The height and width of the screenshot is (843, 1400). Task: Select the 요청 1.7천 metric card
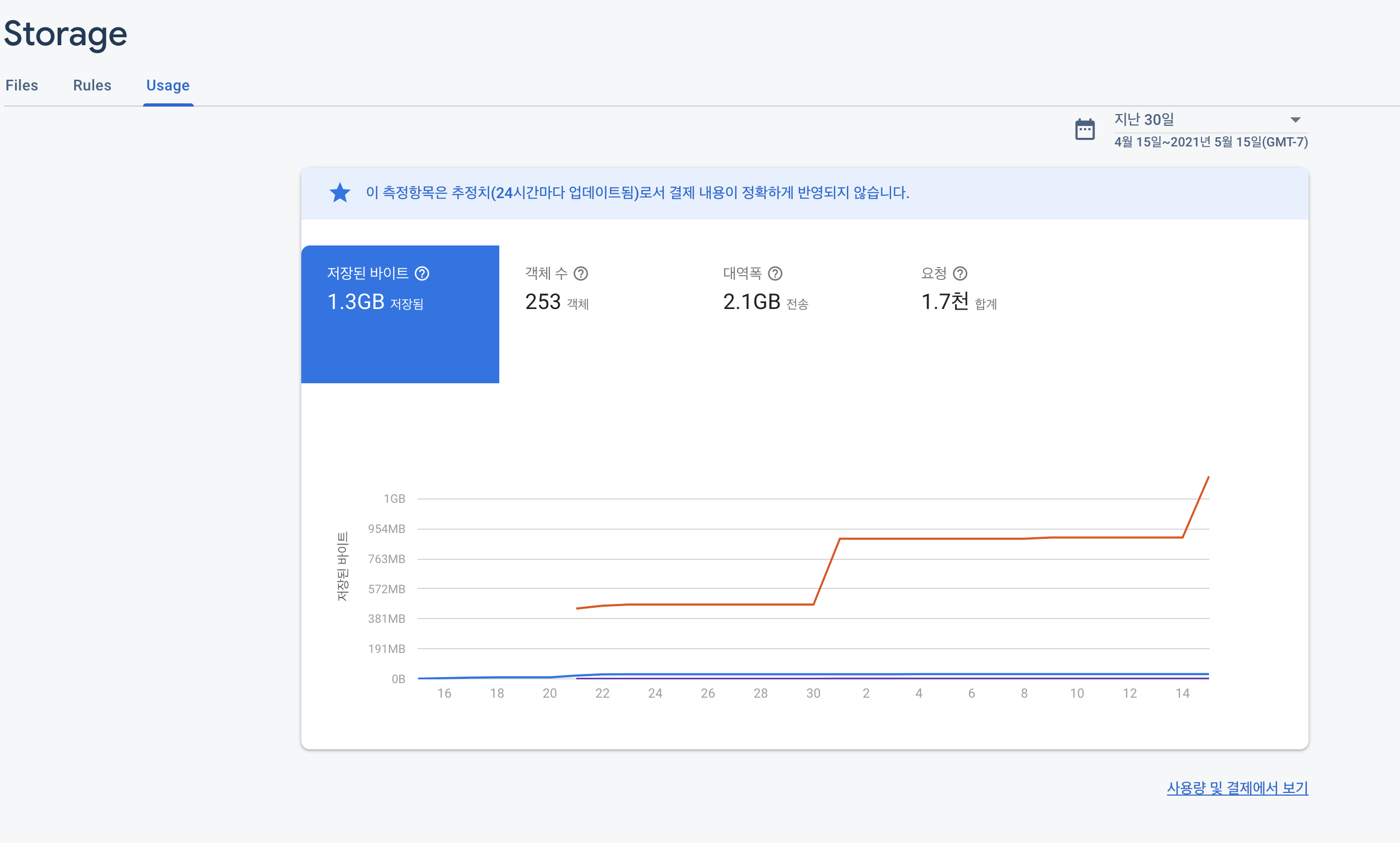coord(994,314)
